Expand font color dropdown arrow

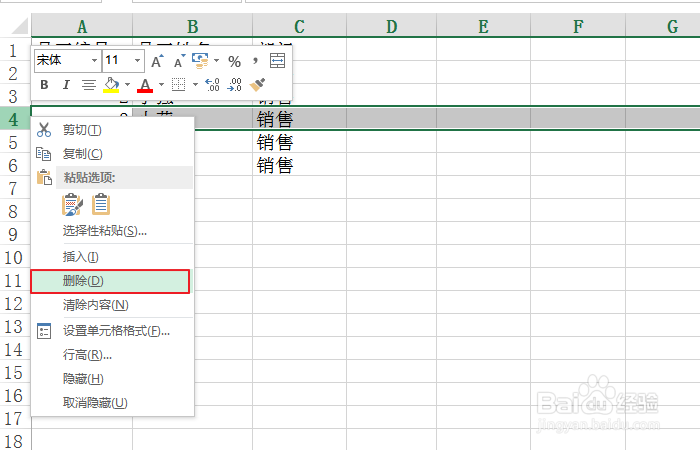pyautogui.click(x=161, y=84)
